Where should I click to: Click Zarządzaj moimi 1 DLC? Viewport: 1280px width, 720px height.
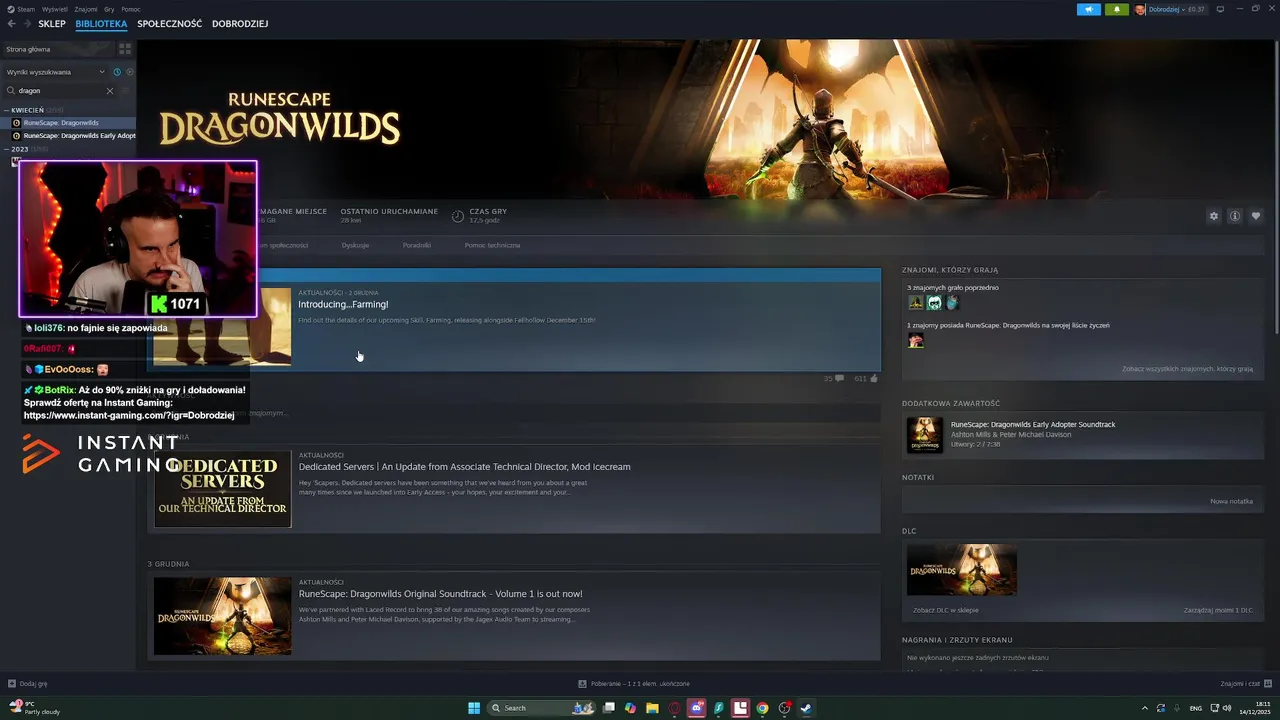pyautogui.click(x=1218, y=610)
